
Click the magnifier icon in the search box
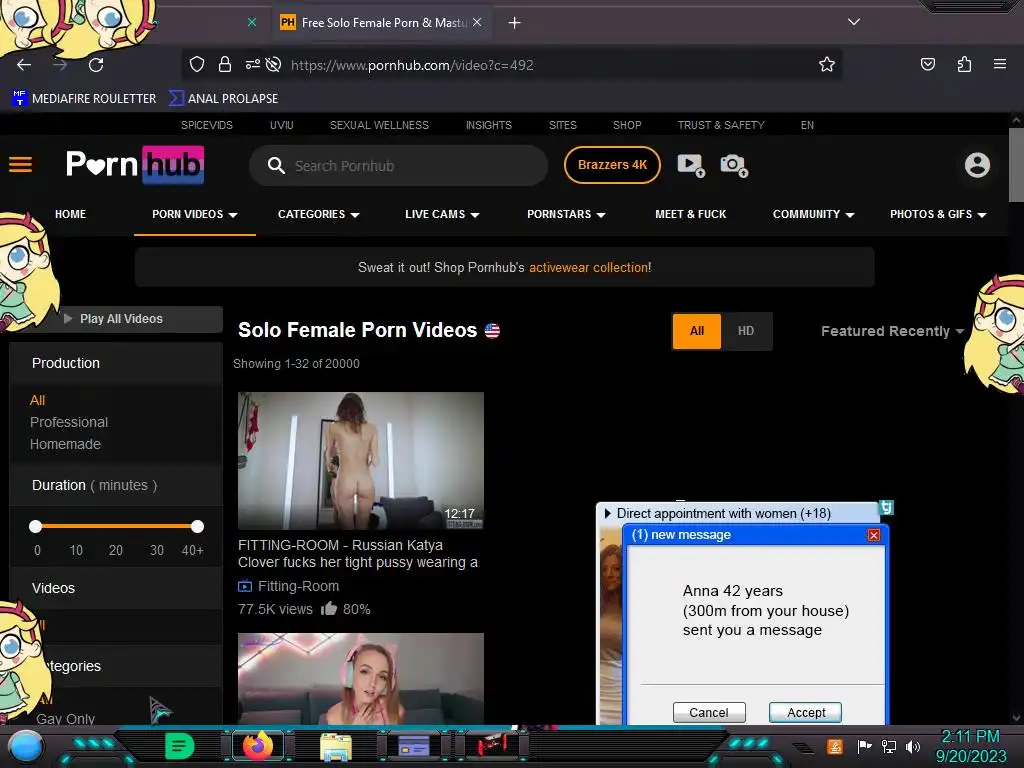pyautogui.click(x=276, y=165)
